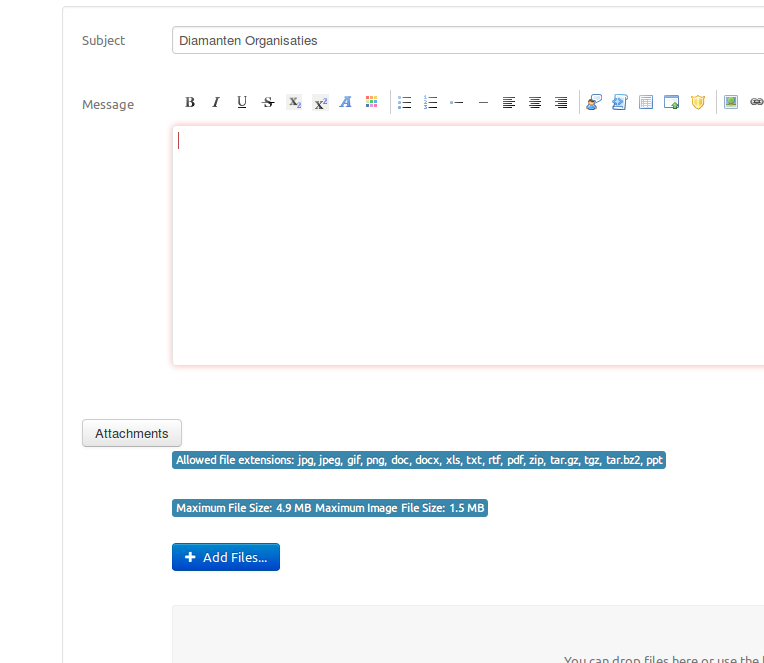764x663 pixels.
Task: Click the yellow shield icon
Action: (x=698, y=102)
